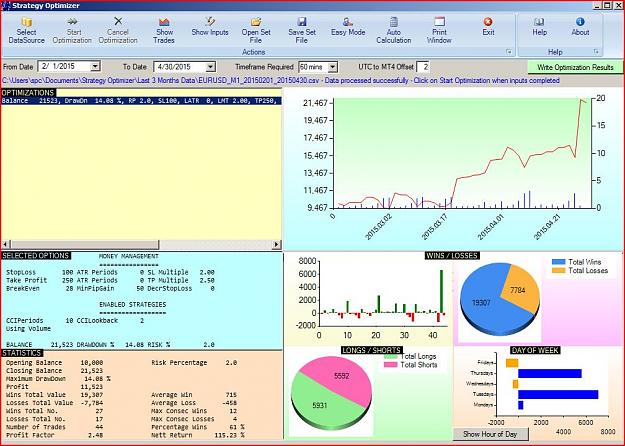Click the WINS / LOSSES chart title
Image resolution: width=625 pixels, height=446 pixels.
coord(452,255)
